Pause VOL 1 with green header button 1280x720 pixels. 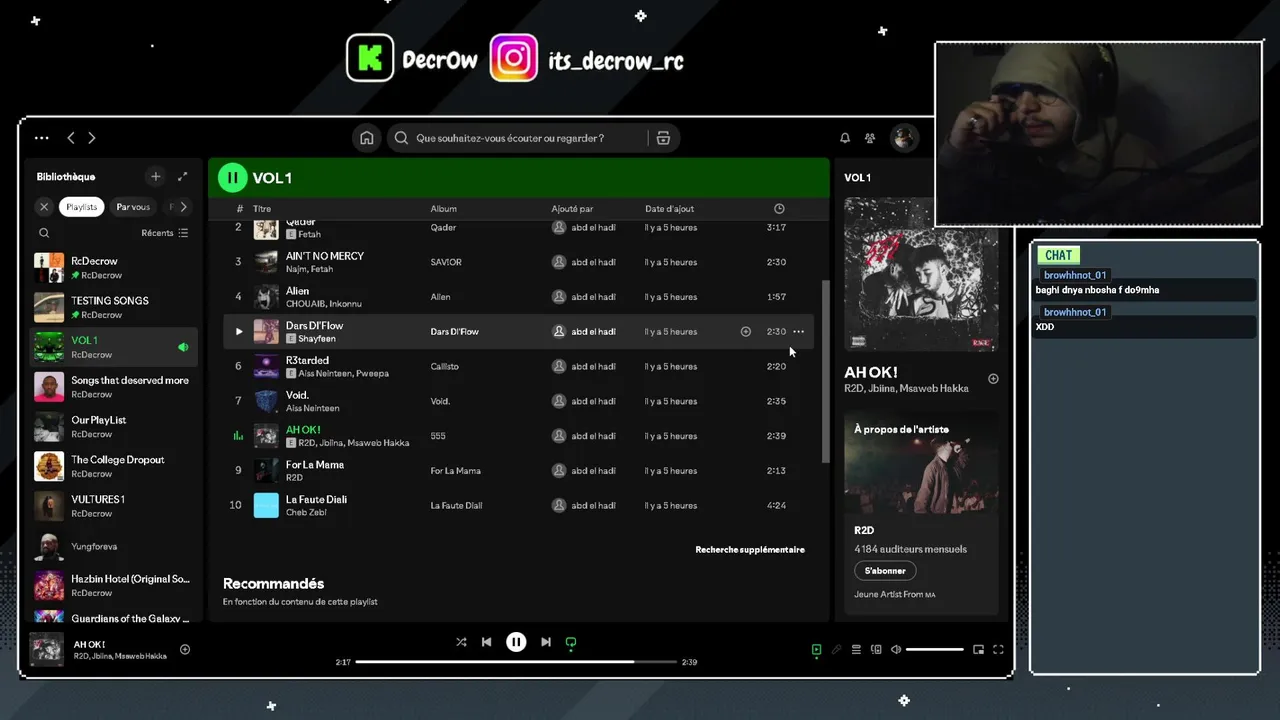232,178
